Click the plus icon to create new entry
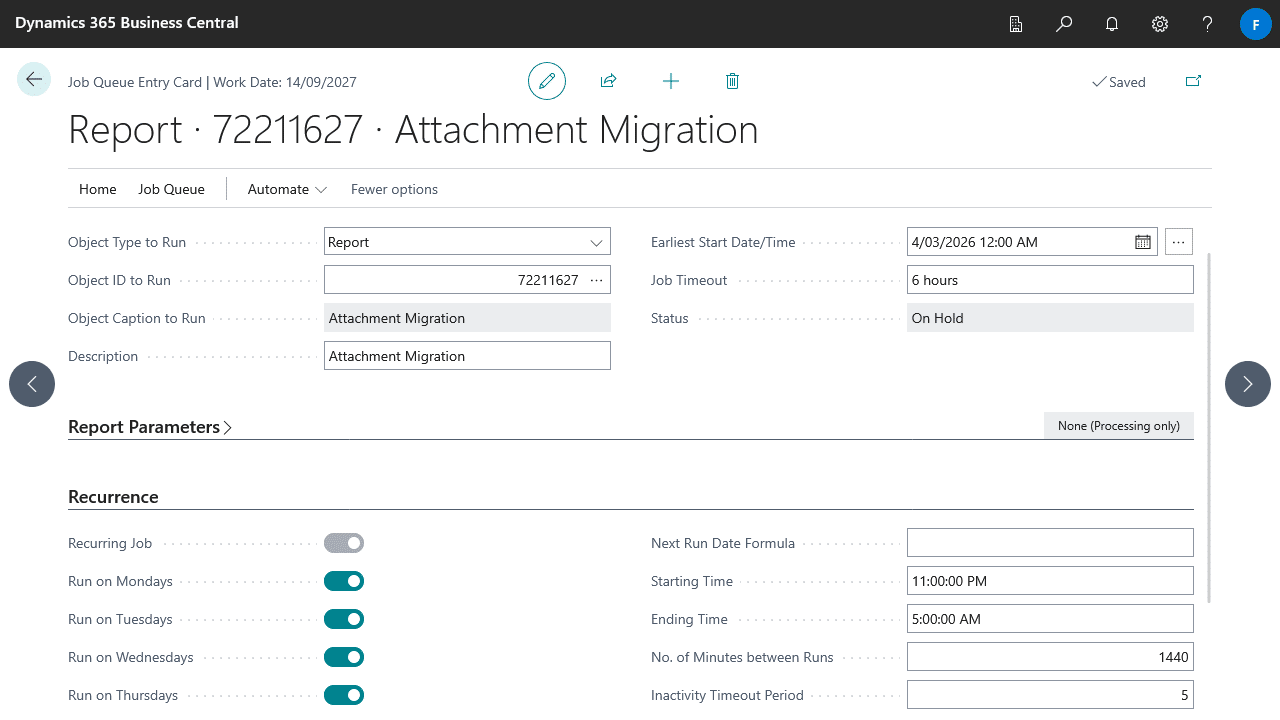 click(x=671, y=81)
